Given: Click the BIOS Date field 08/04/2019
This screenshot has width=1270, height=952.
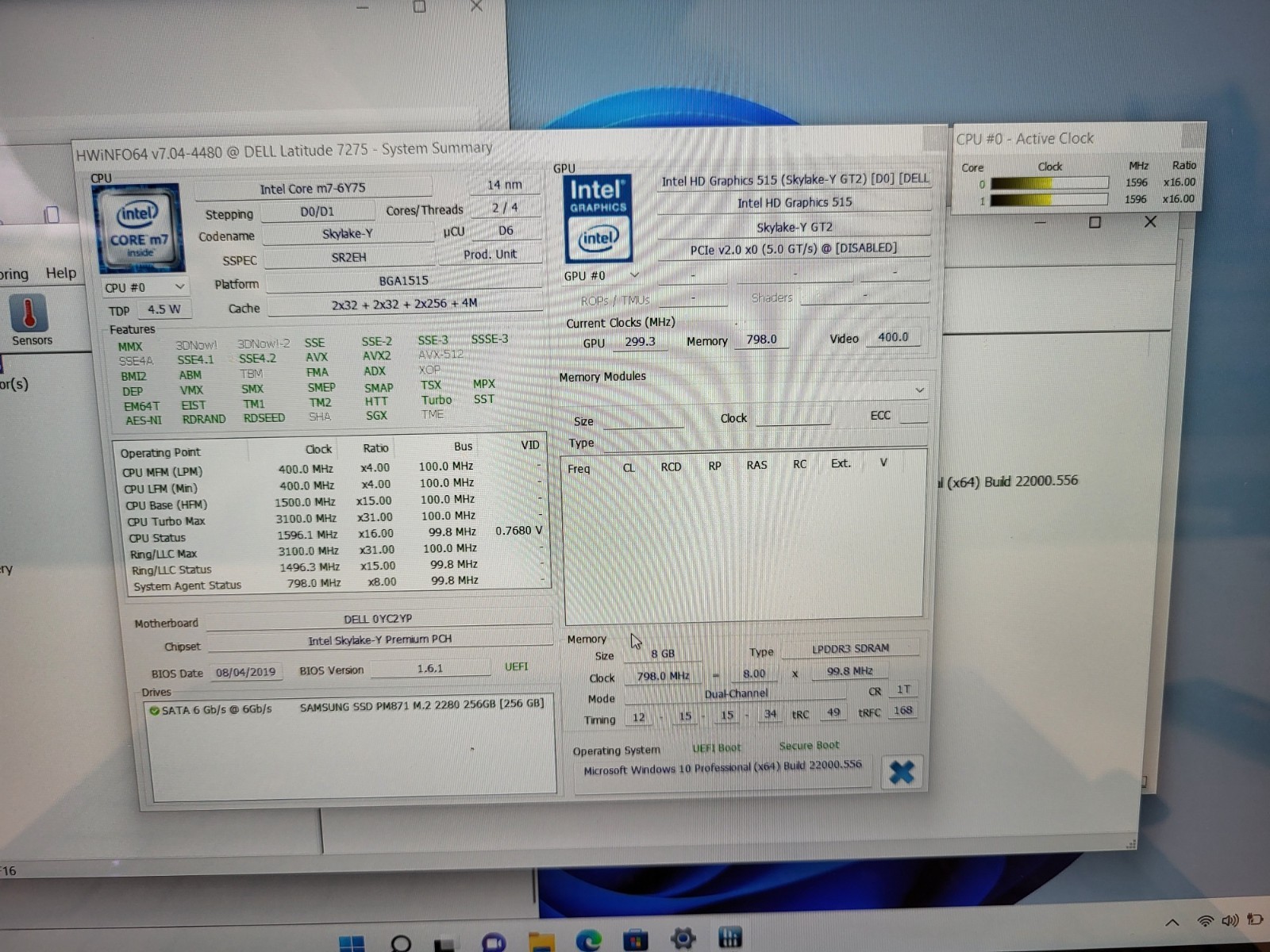Looking at the screenshot, I should click(245, 672).
